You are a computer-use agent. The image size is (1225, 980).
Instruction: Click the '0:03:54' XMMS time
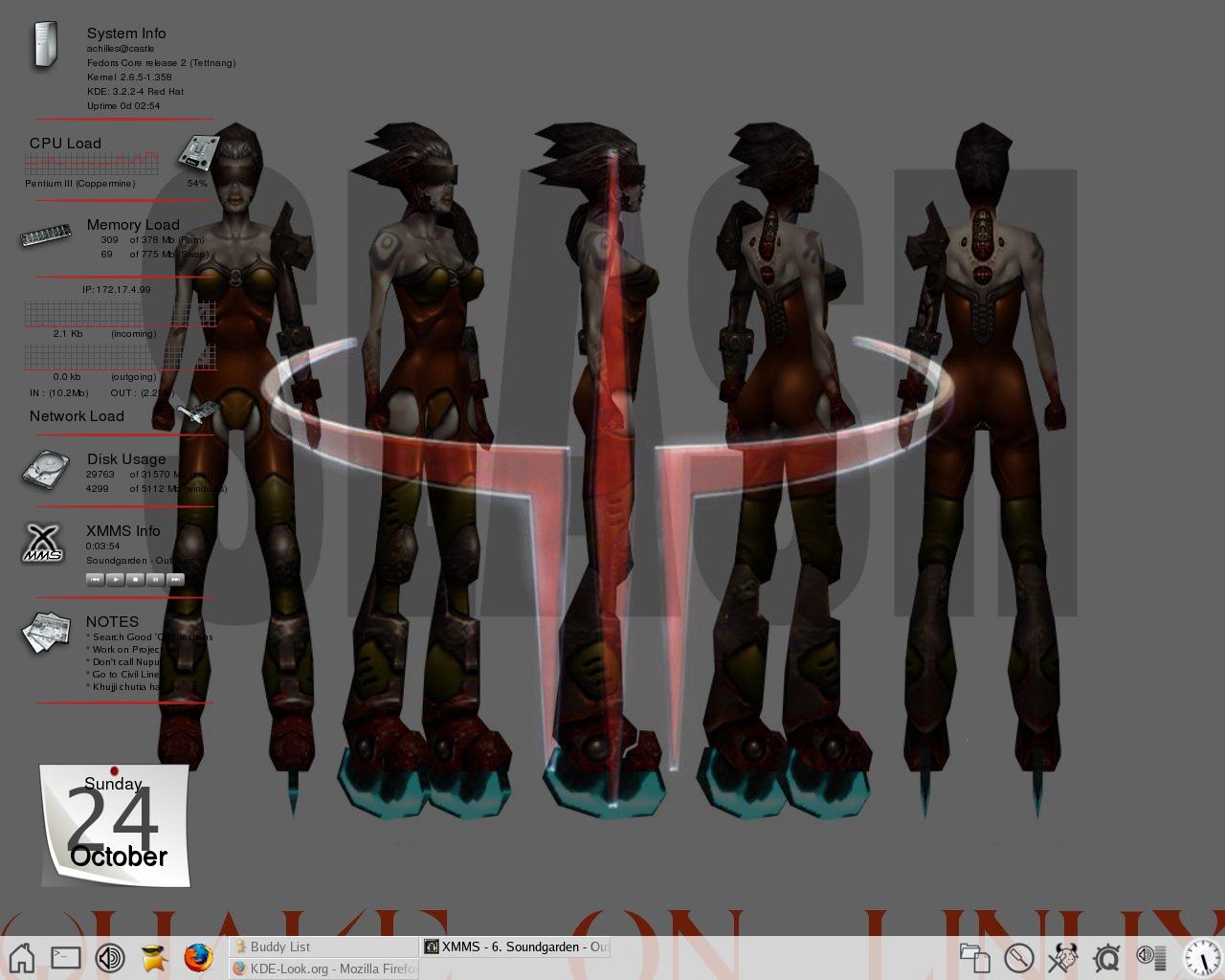click(x=102, y=546)
